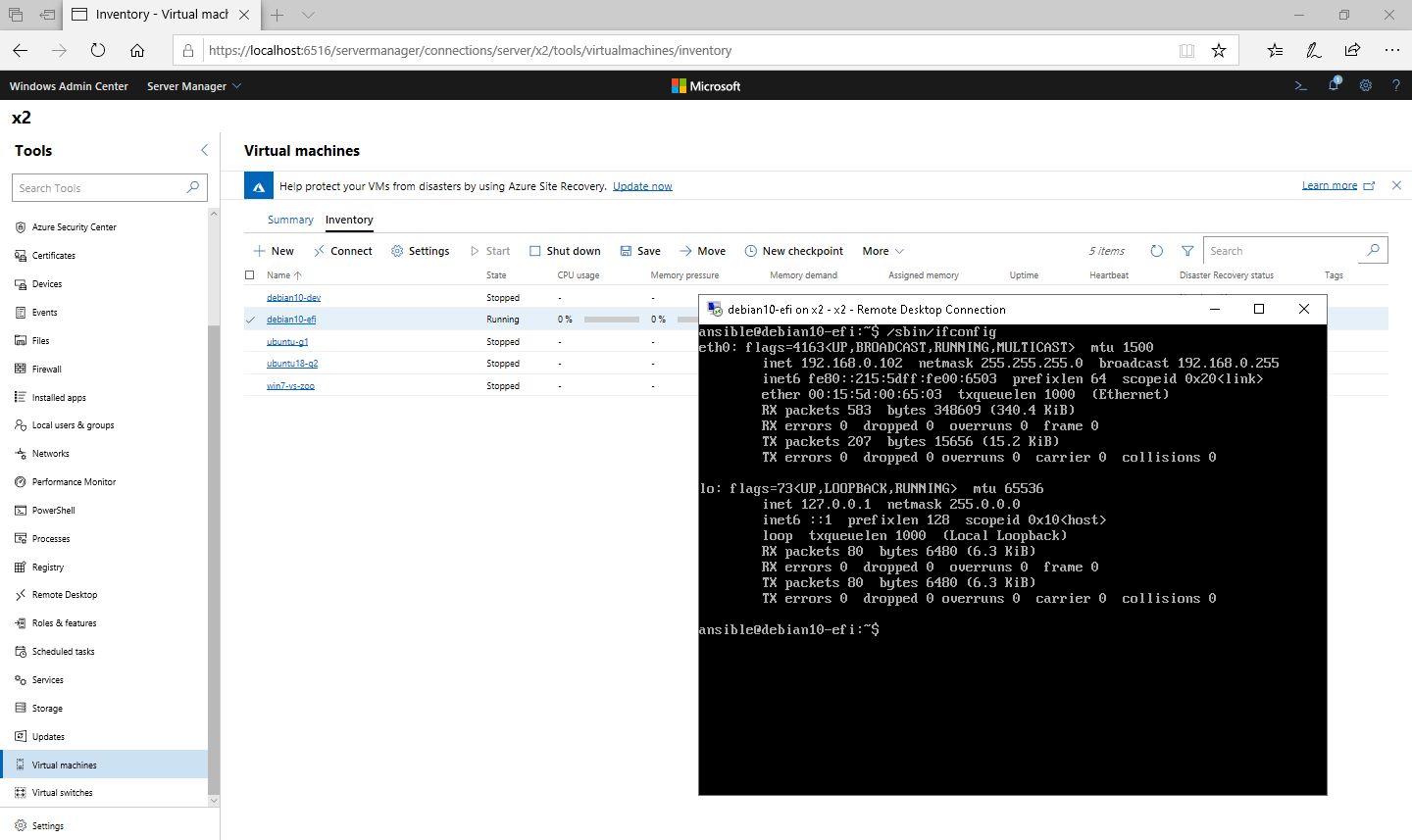
Task: Open Scheduled tasks tool
Action: (x=63, y=652)
